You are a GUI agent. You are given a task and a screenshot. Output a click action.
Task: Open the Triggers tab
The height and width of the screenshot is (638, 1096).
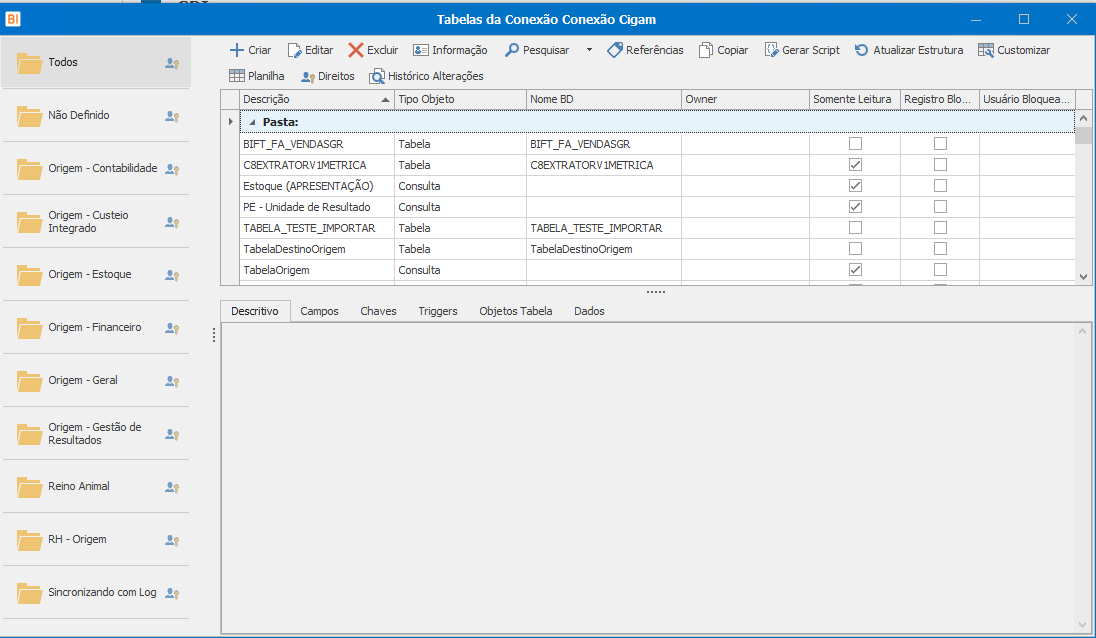[x=437, y=311]
